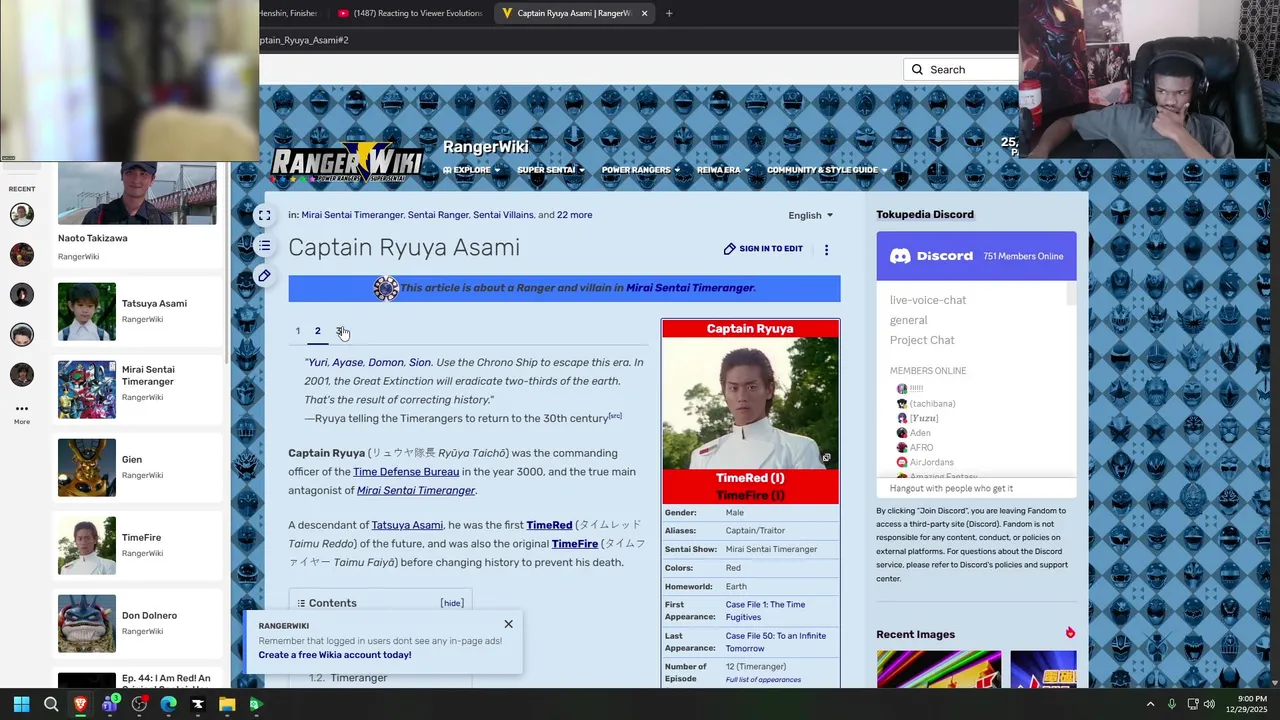Select the Project Chat Discord channel
The height and width of the screenshot is (720, 1280).
[x=922, y=340]
